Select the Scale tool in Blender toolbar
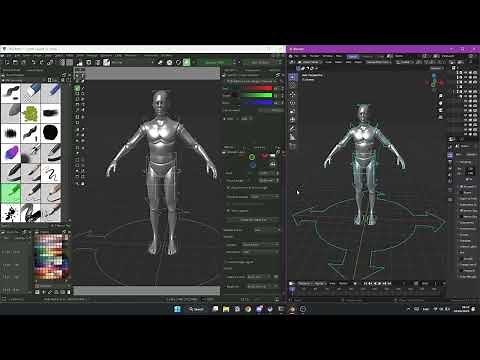The width and height of the screenshot is (480, 360). click(293, 111)
